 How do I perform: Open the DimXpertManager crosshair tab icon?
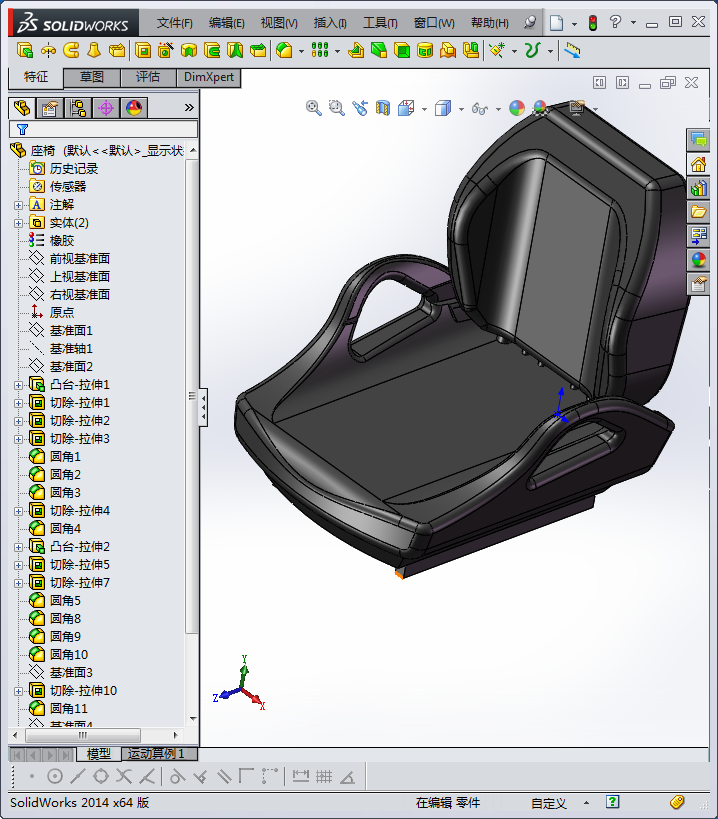pos(106,108)
